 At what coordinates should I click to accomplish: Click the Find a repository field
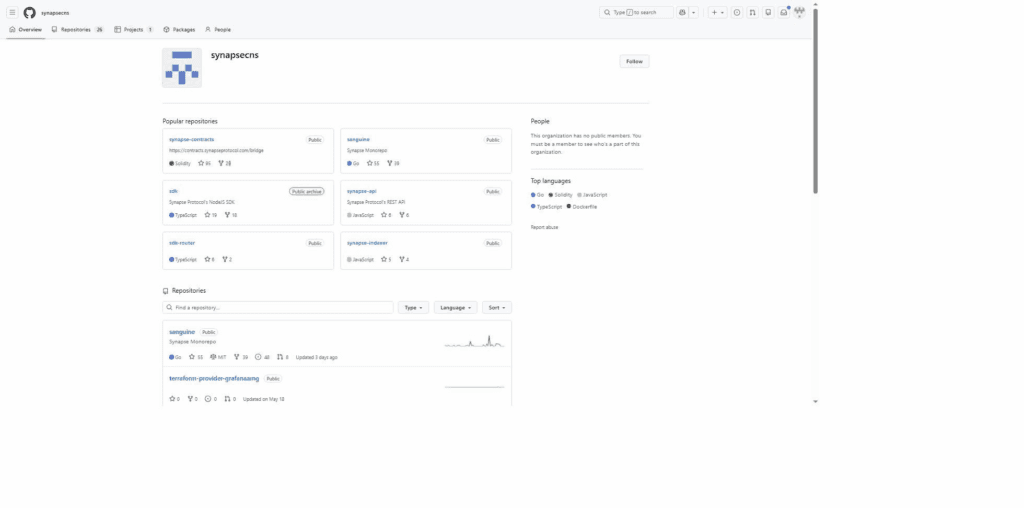coord(278,308)
